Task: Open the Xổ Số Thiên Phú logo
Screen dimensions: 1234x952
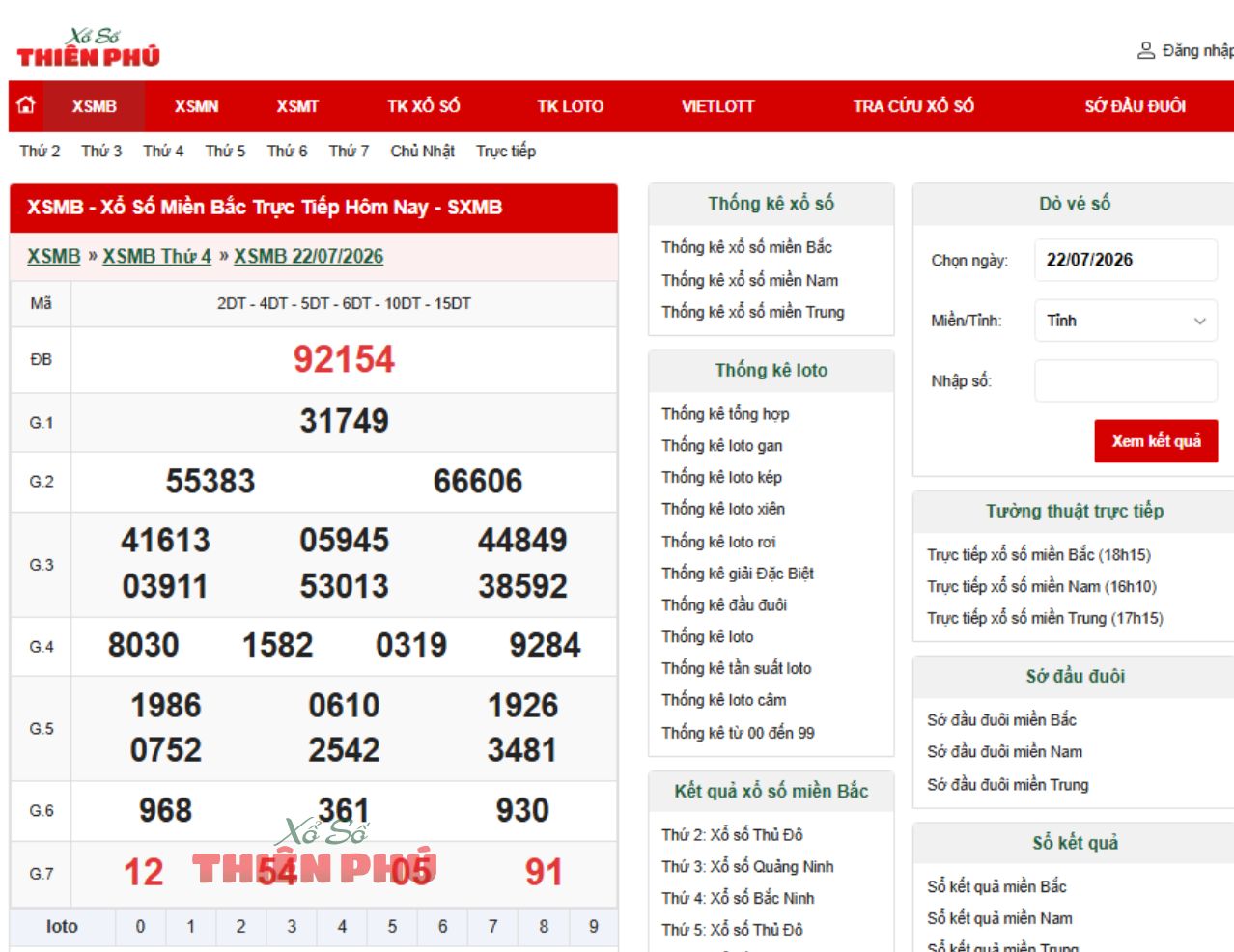Action: [x=88, y=48]
